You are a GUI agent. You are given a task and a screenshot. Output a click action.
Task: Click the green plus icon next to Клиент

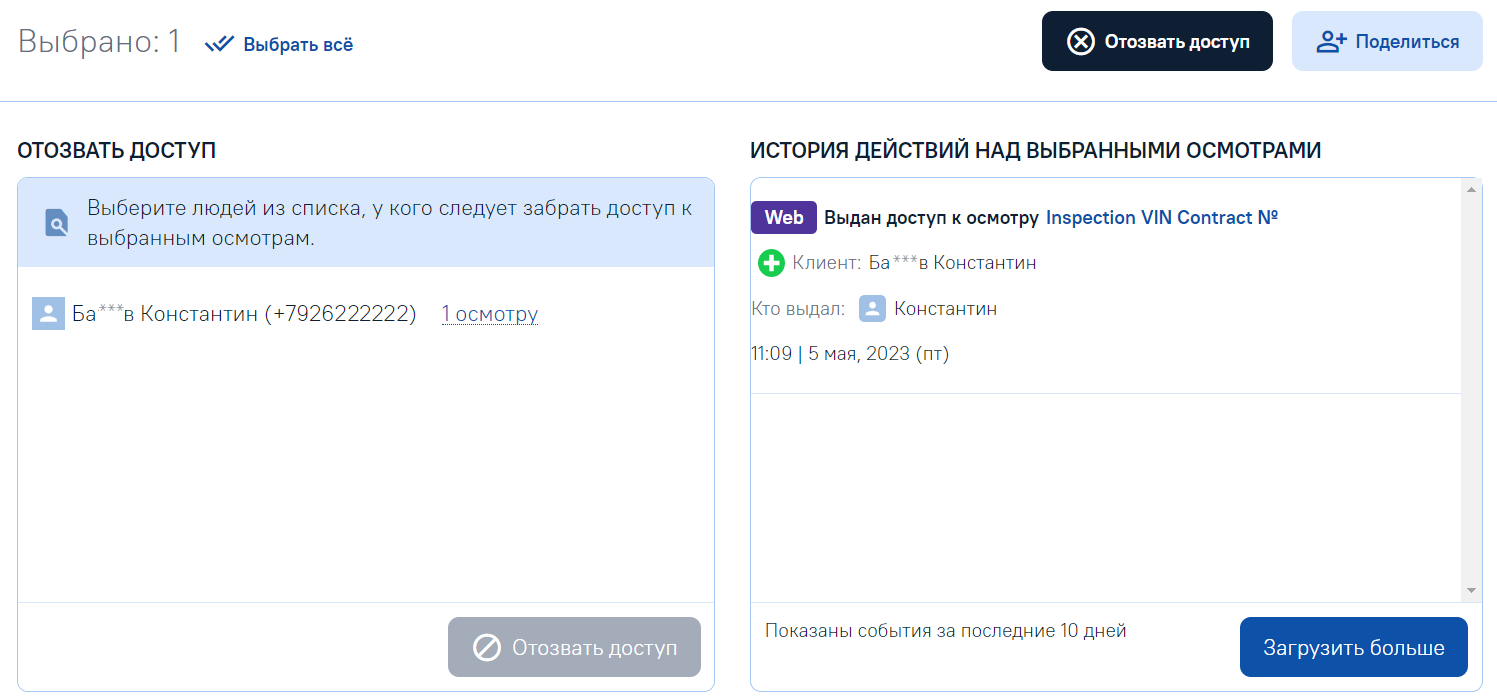coord(771,264)
